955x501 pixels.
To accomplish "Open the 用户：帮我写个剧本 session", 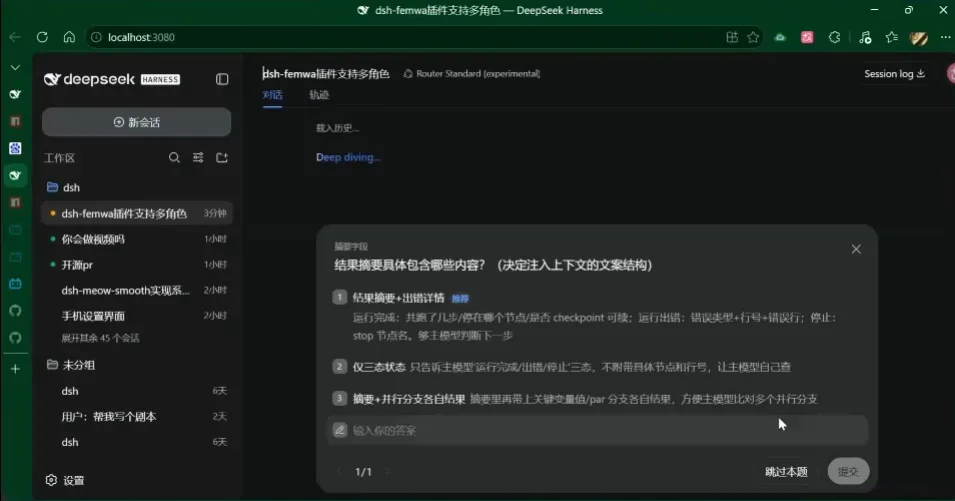I will [x=136, y=417].
